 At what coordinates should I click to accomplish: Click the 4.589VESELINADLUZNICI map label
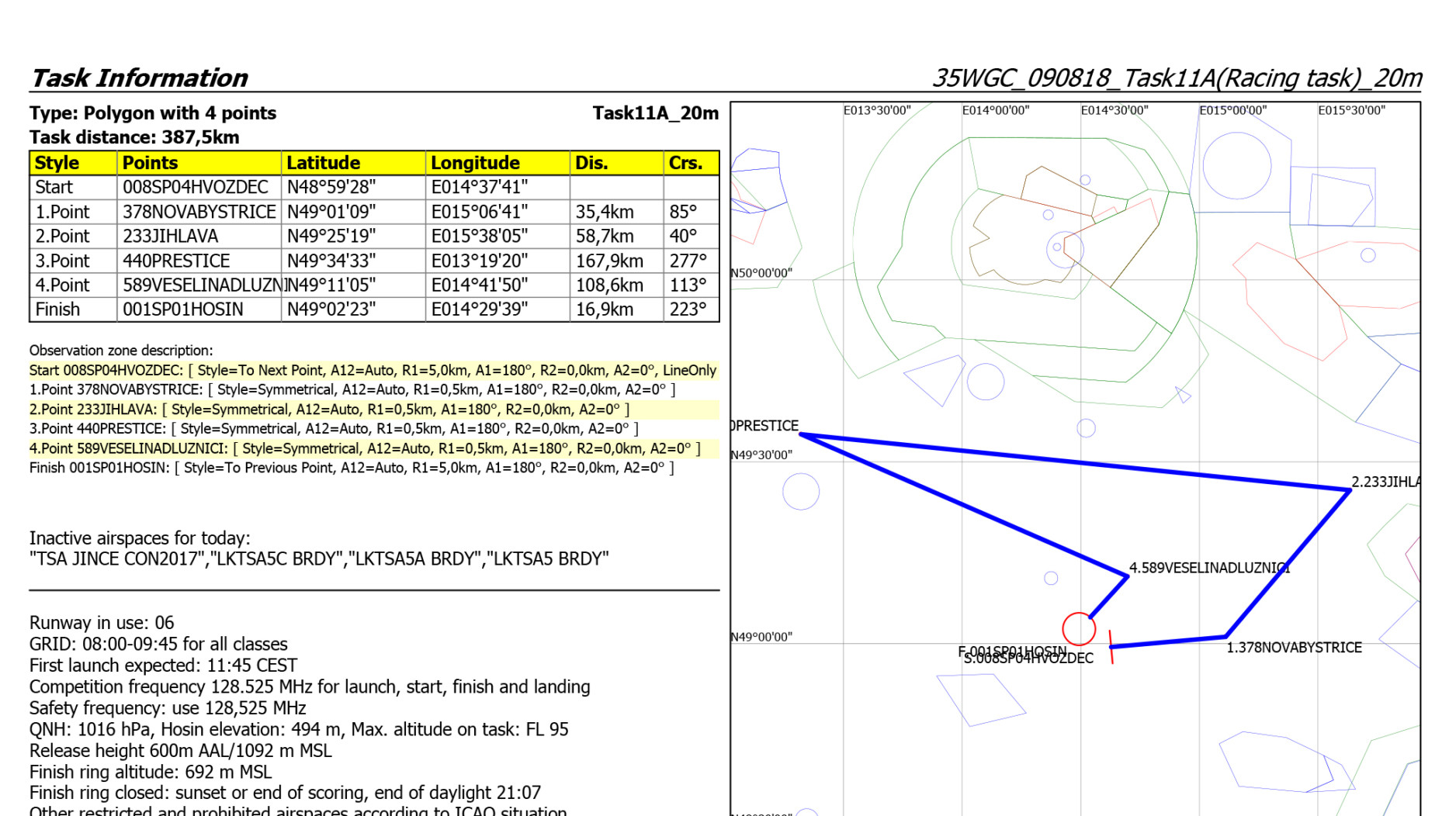click(x=1208, y=568)
